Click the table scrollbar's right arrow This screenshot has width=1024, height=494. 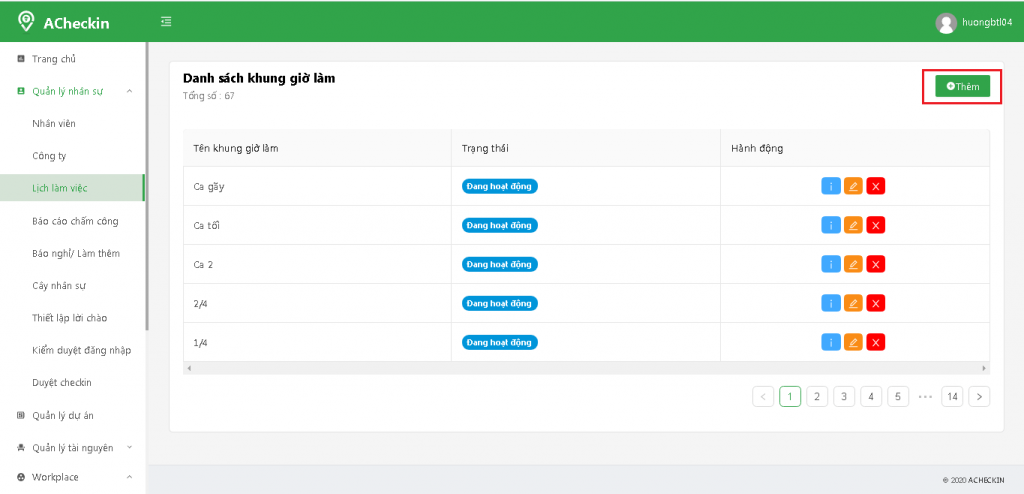tap(984, 368)
